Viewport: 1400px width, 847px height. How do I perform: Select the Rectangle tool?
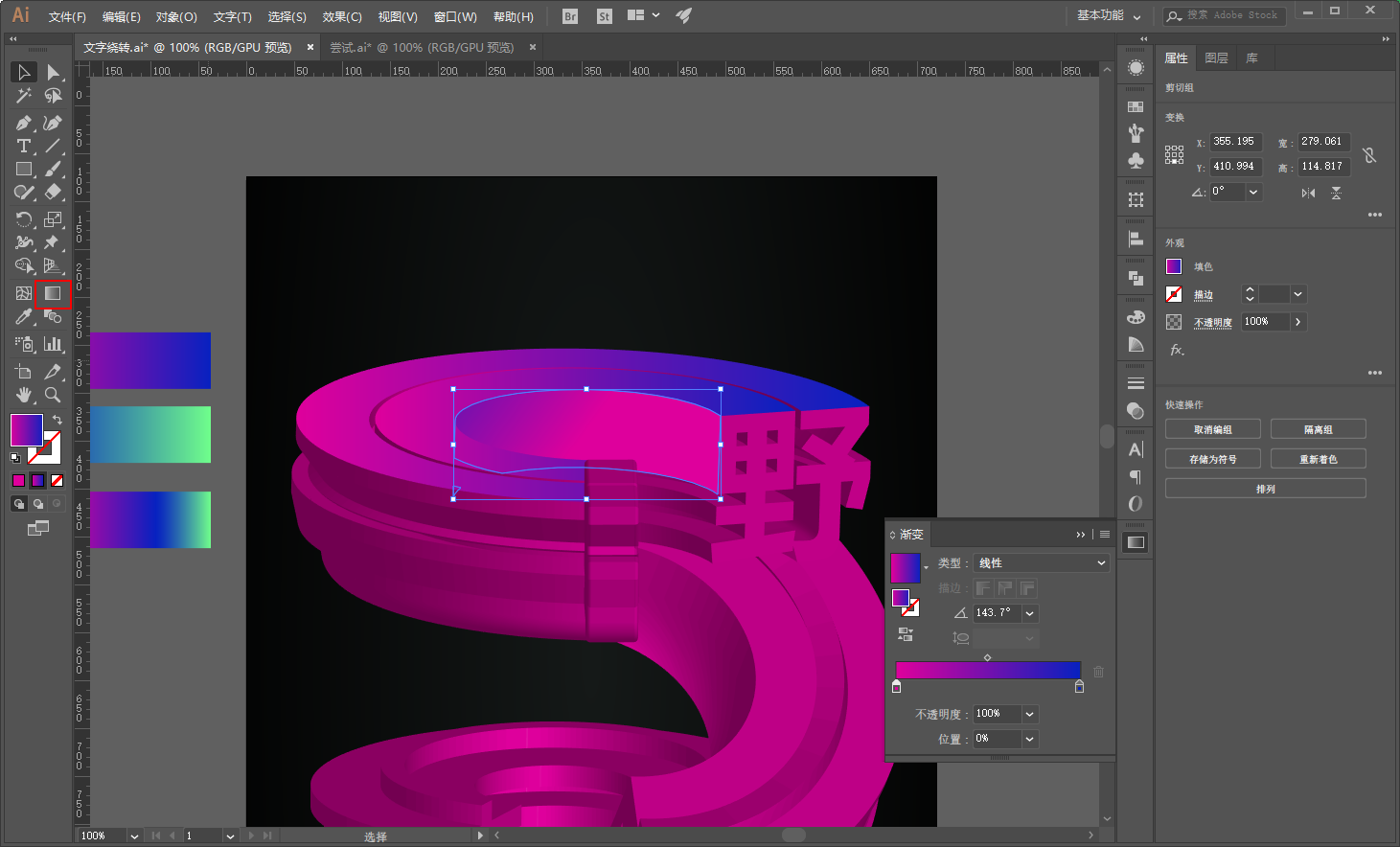coord(24,170)
